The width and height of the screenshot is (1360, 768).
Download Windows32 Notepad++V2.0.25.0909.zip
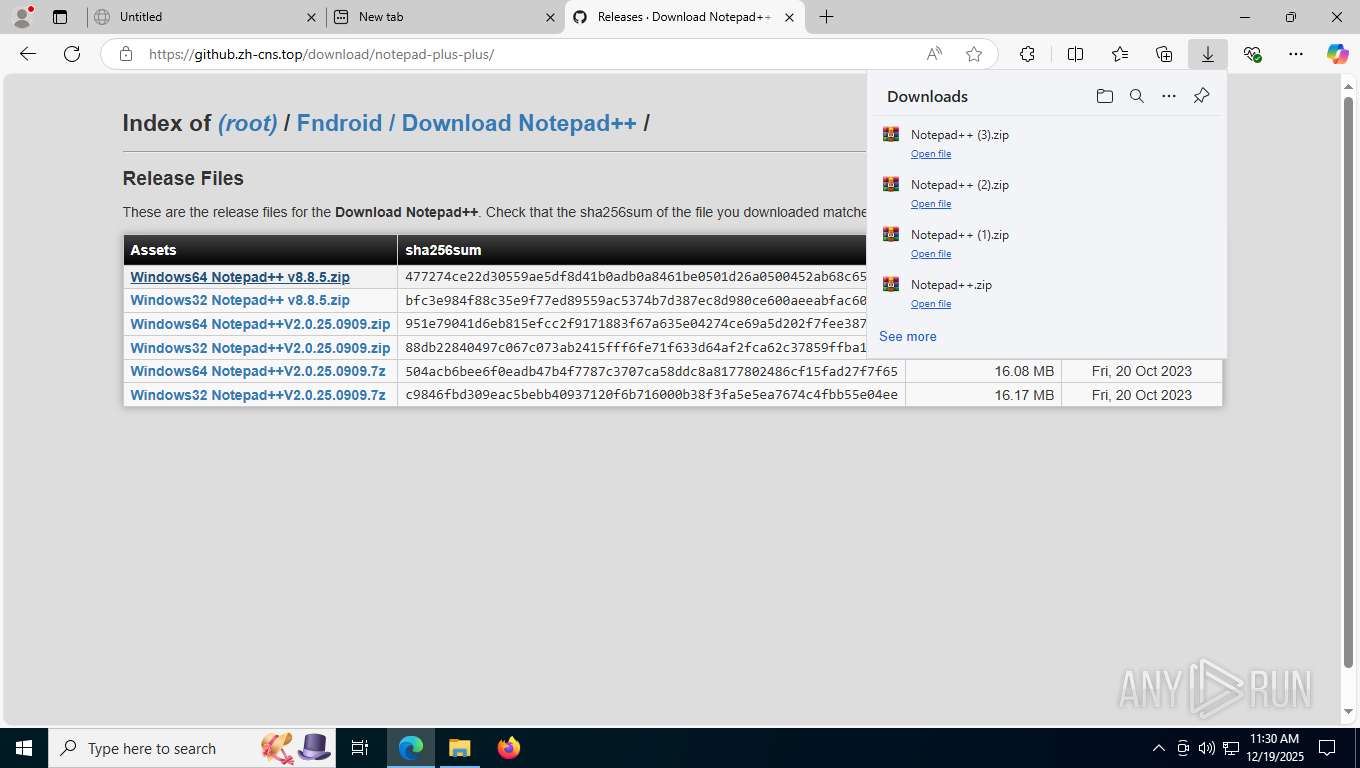point(260,348)
